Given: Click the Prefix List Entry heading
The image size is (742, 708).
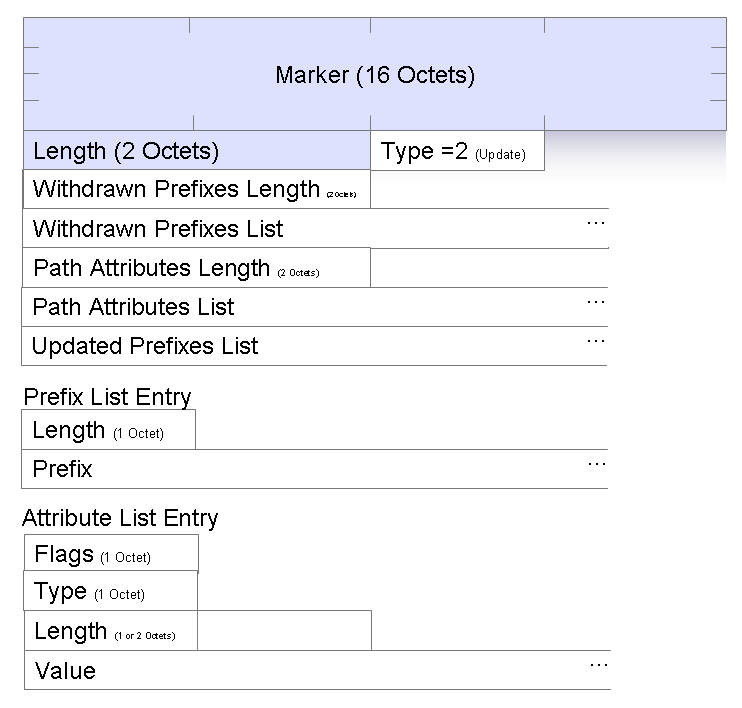Looking at the screenshot, I should [106, 397].
